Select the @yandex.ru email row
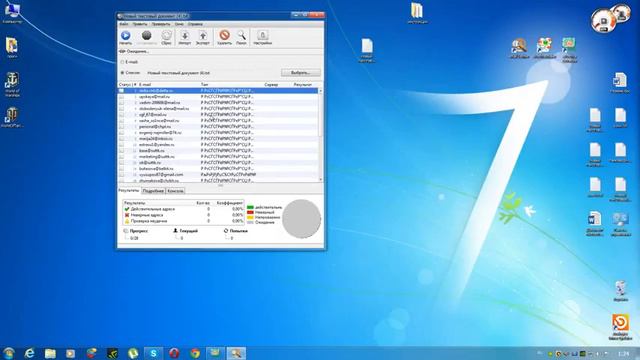 218,144
